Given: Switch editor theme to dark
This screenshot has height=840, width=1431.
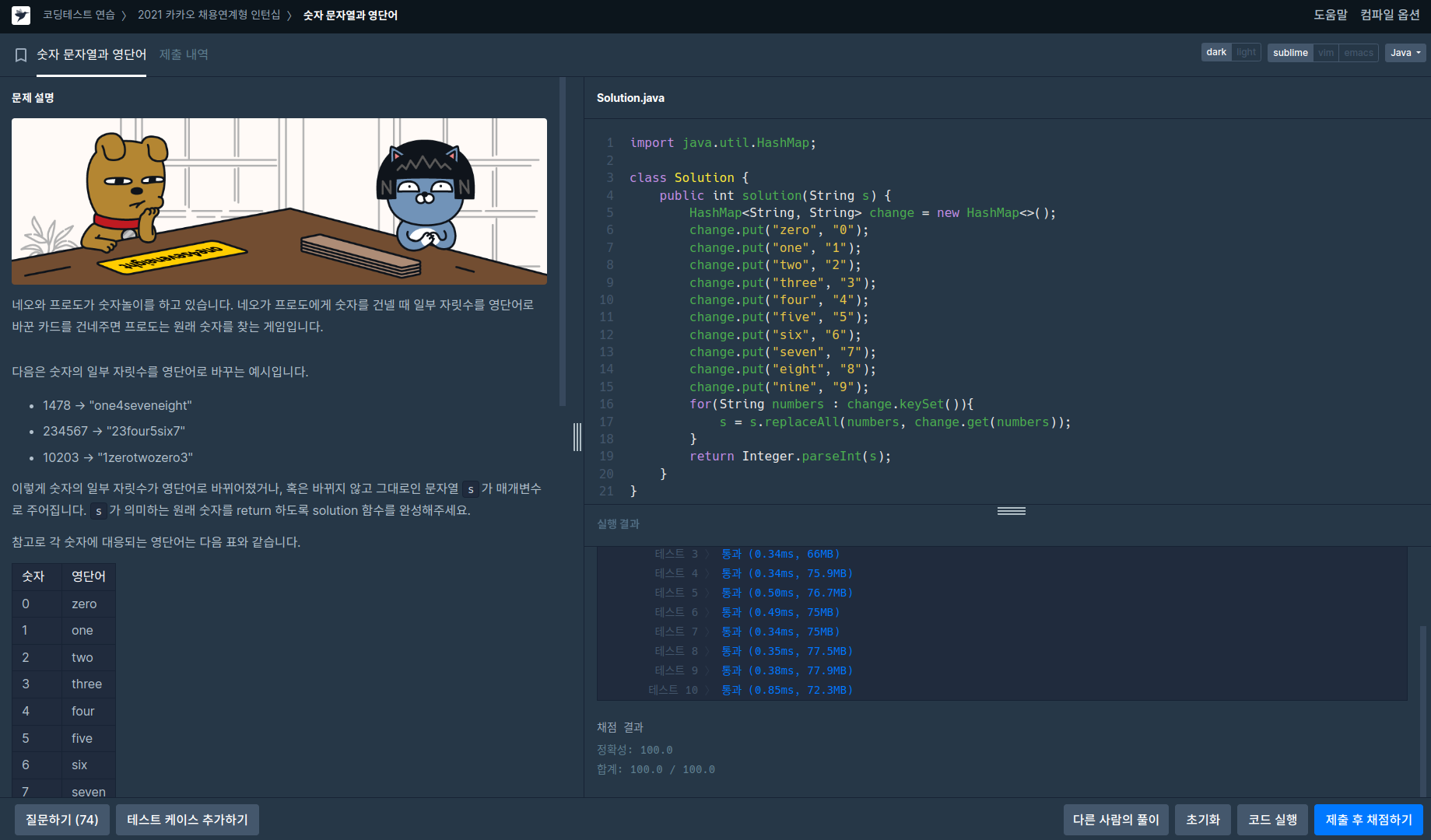Looking at the screenshot, I should (x=1216, y=52).
